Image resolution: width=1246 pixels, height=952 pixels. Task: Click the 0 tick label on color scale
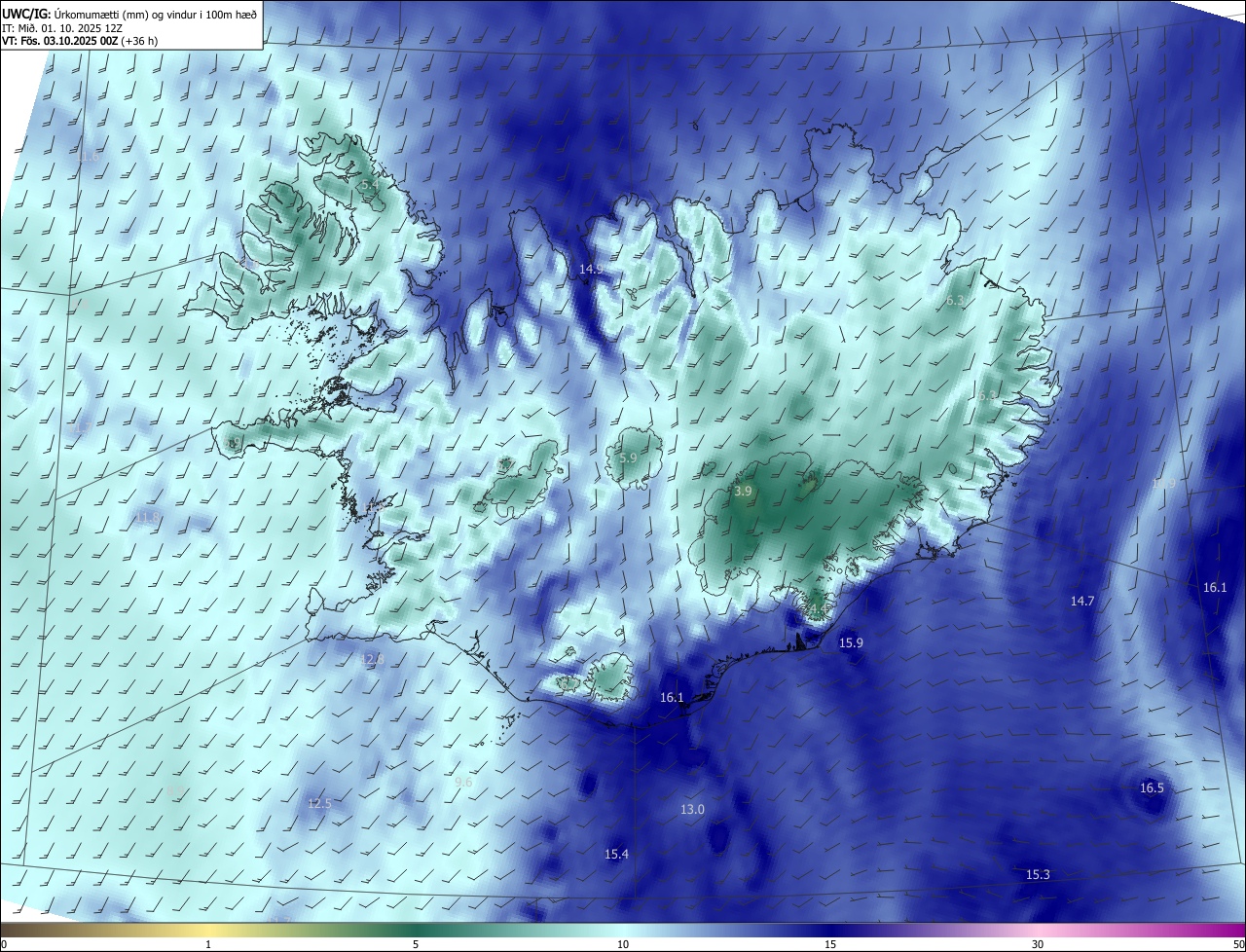coord(4,944)
